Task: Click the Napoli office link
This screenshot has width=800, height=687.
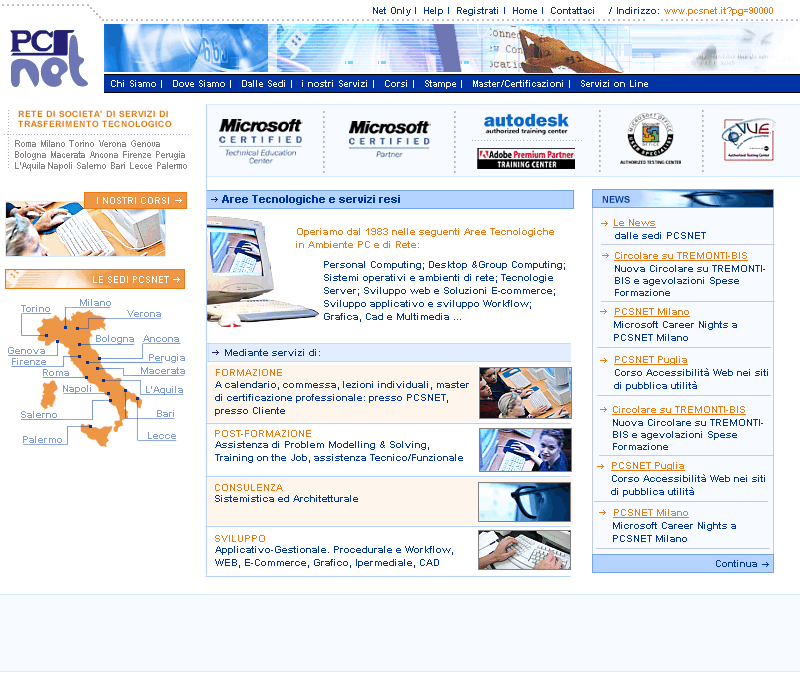Action: coord(77,389)
